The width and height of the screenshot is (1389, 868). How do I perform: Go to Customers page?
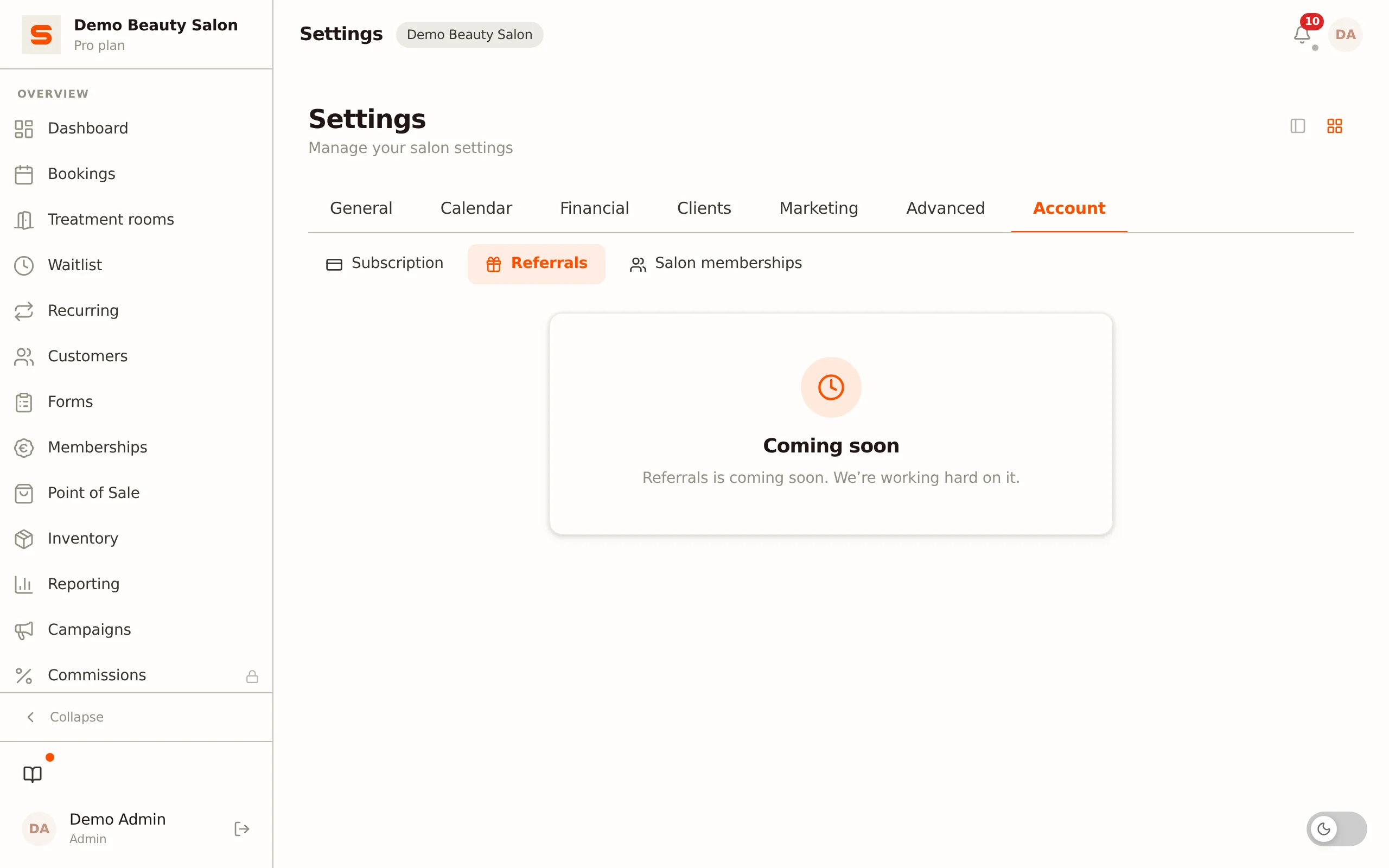tap(87, 356)
